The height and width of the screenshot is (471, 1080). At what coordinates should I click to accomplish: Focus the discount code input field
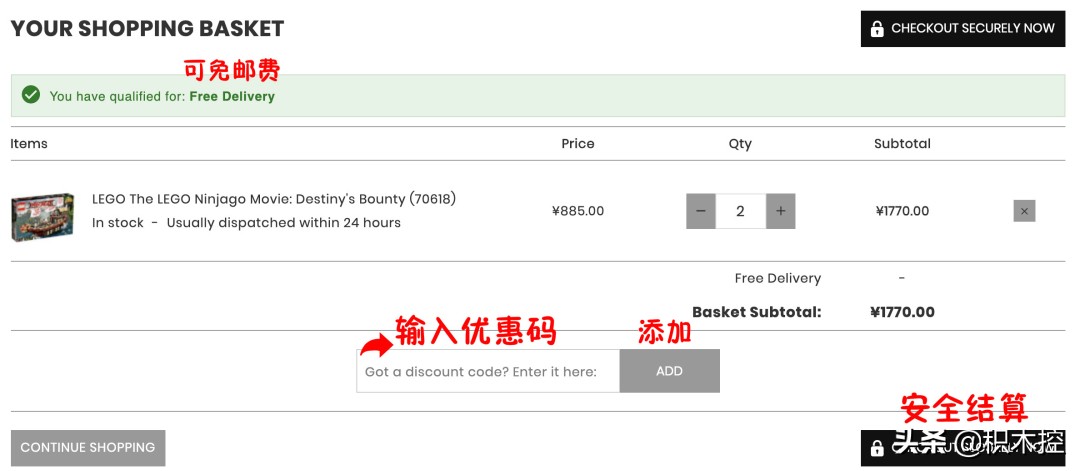coord(488,371)
